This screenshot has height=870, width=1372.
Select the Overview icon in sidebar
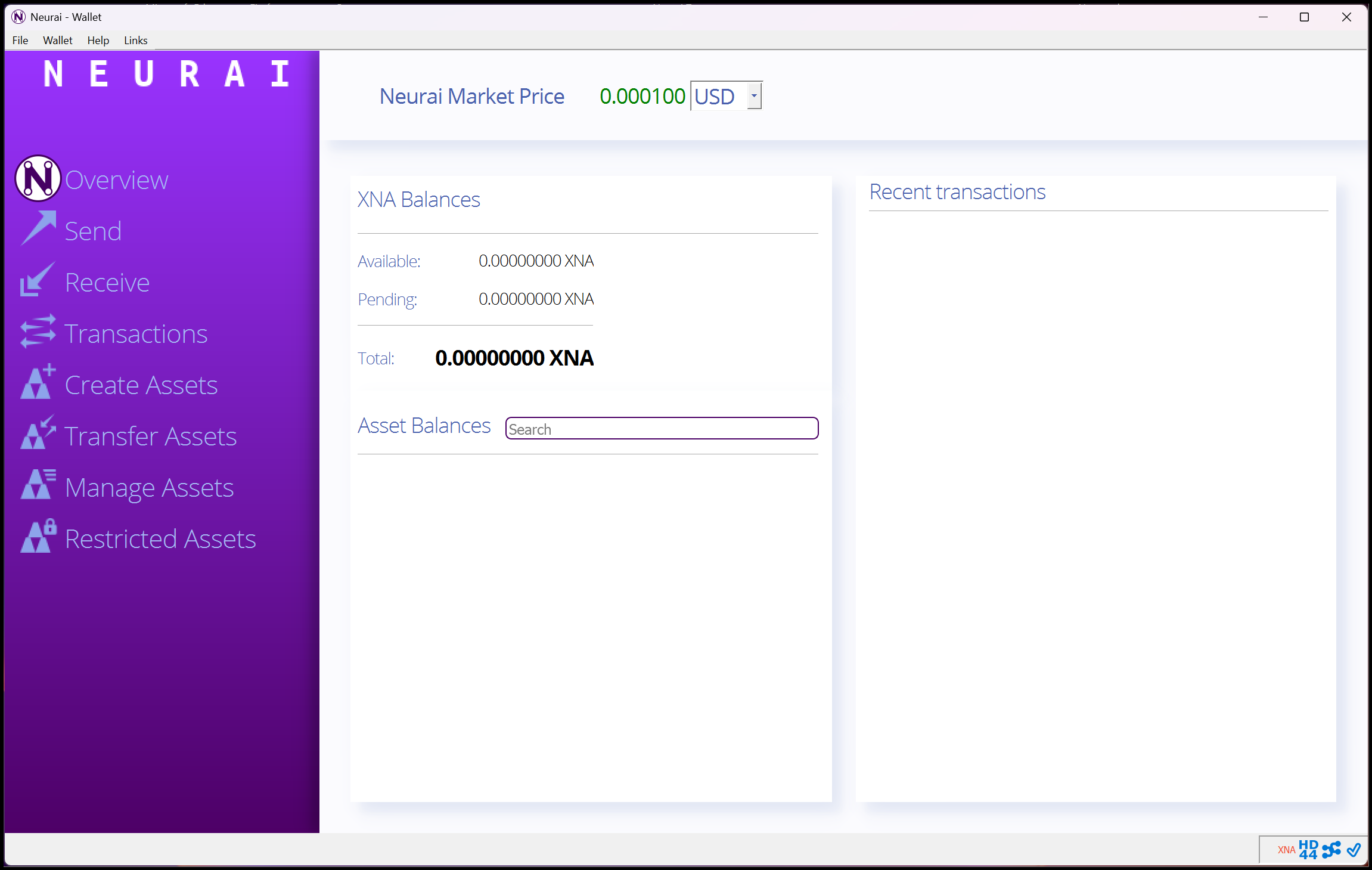(x=37, y=178)
